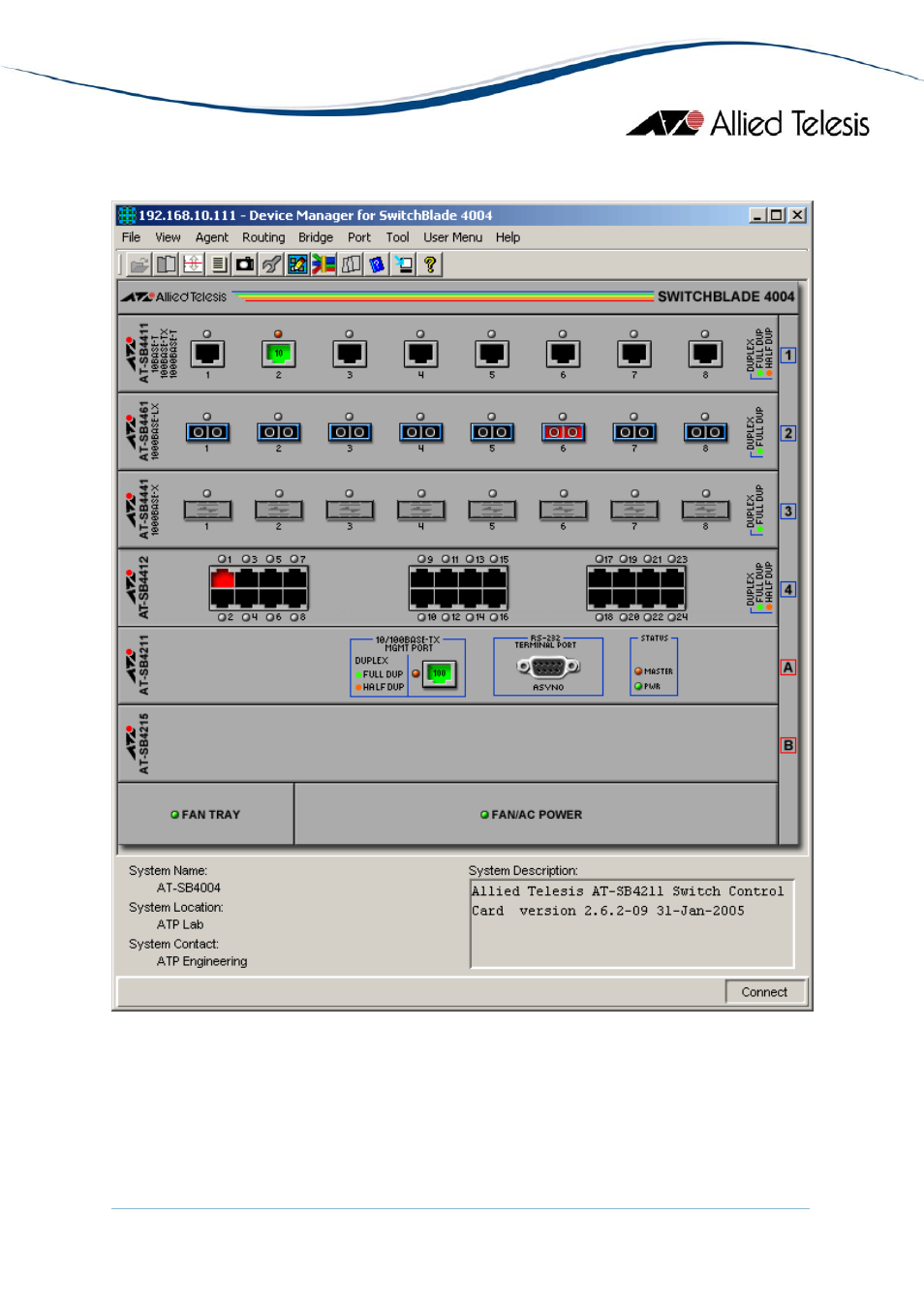The width and height of the screenshot is (924, 1308).
Task: Select slot A indicator box
Action: click(788, 668)
